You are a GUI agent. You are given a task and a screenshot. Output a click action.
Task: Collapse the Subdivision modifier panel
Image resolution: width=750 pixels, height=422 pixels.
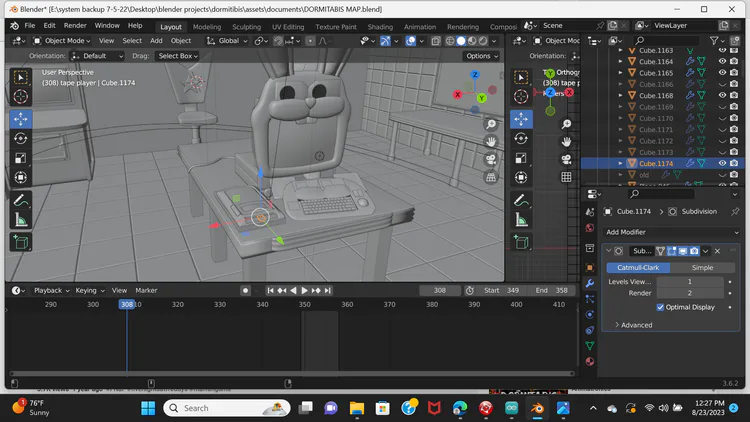tap(608, 251)
